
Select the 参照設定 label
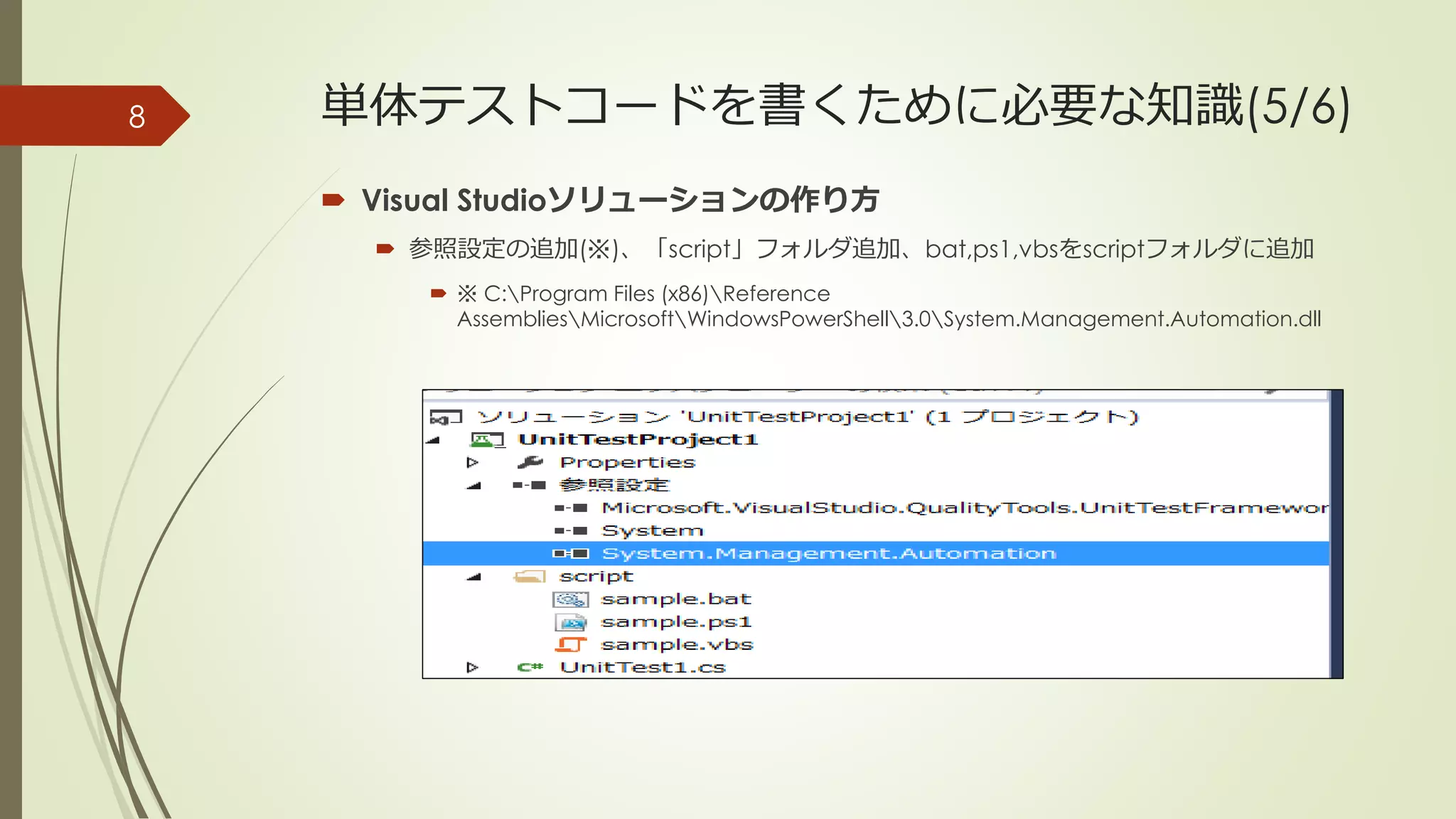(614, 486)
